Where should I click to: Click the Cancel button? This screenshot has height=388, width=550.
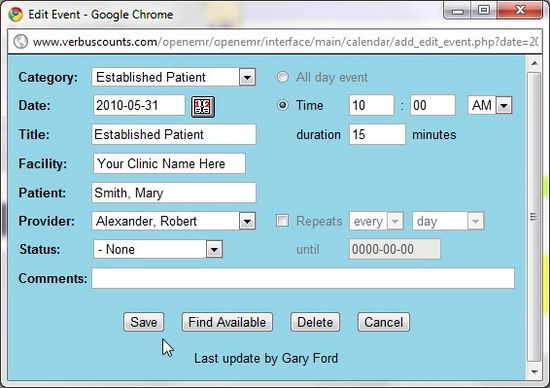[383, 322]
